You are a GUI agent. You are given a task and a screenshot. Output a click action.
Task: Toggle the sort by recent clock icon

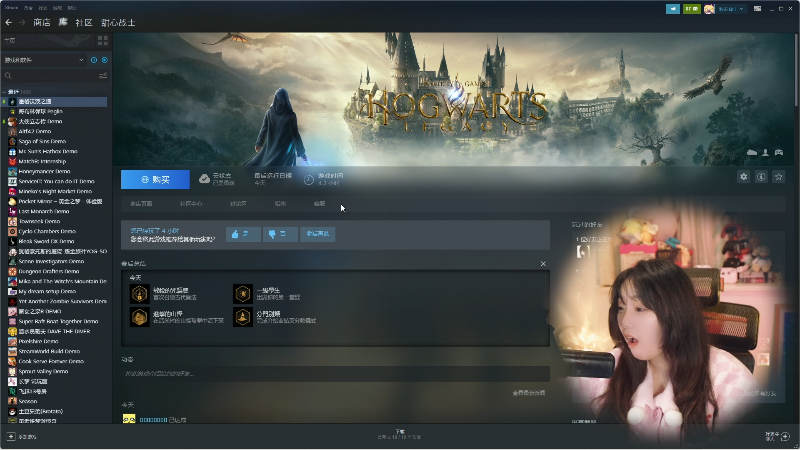(94, 60)
